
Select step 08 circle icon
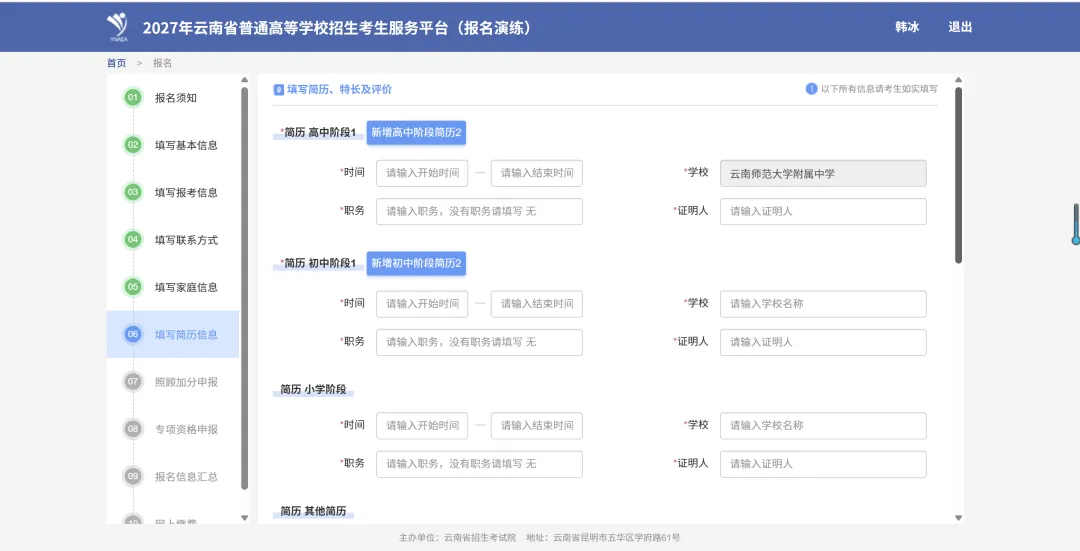(133, 428)
